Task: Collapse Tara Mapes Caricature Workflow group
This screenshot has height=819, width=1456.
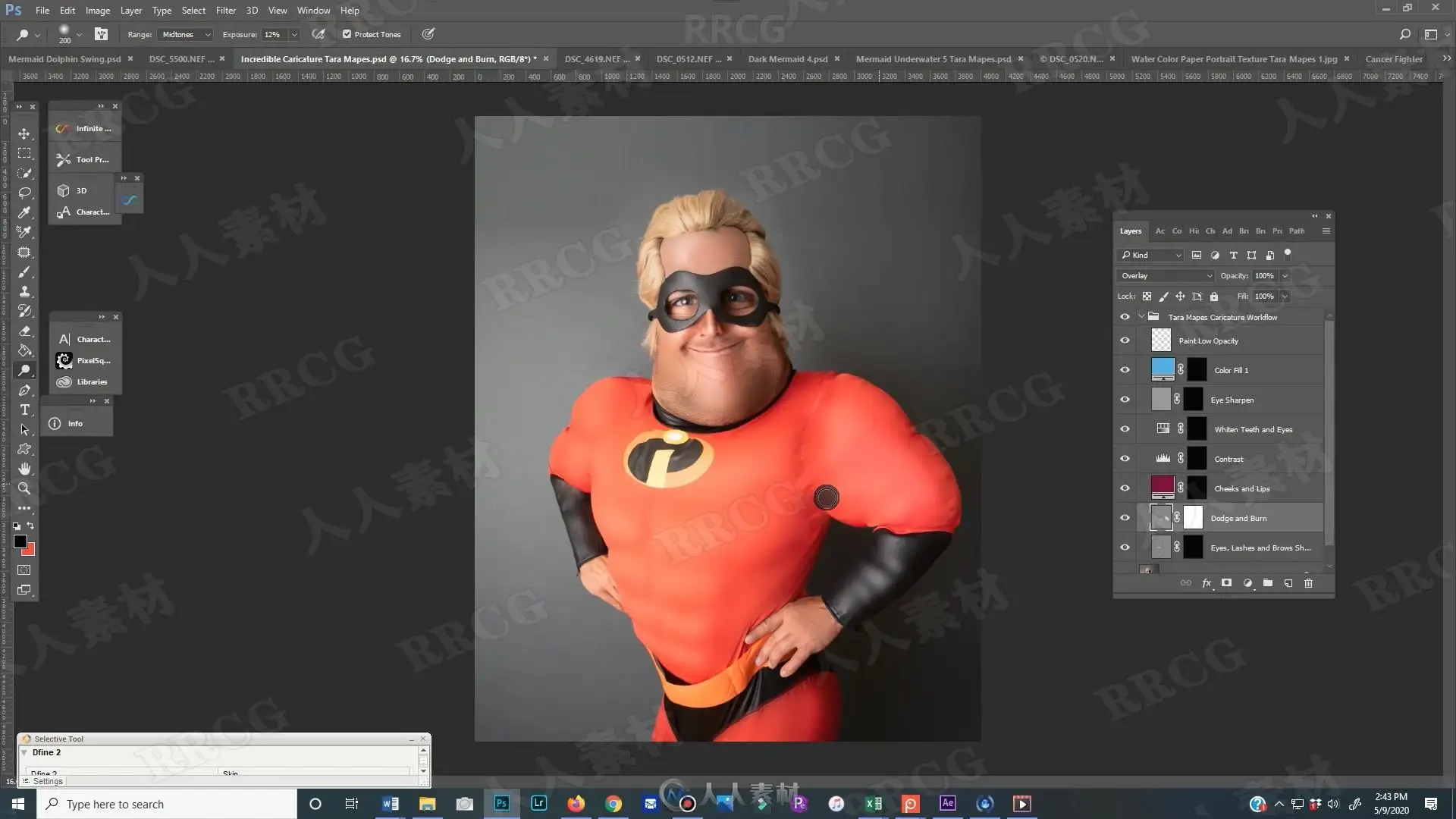Action: (1141, 317)
